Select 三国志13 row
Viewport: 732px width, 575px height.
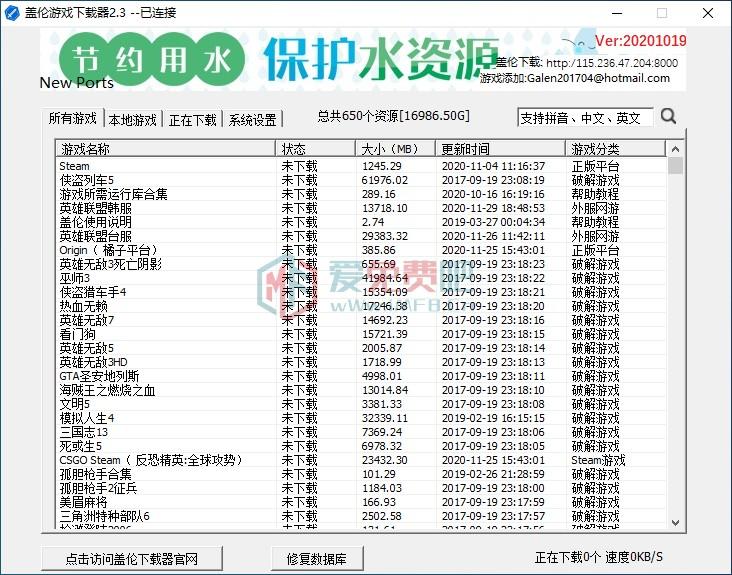coord(361,432)
